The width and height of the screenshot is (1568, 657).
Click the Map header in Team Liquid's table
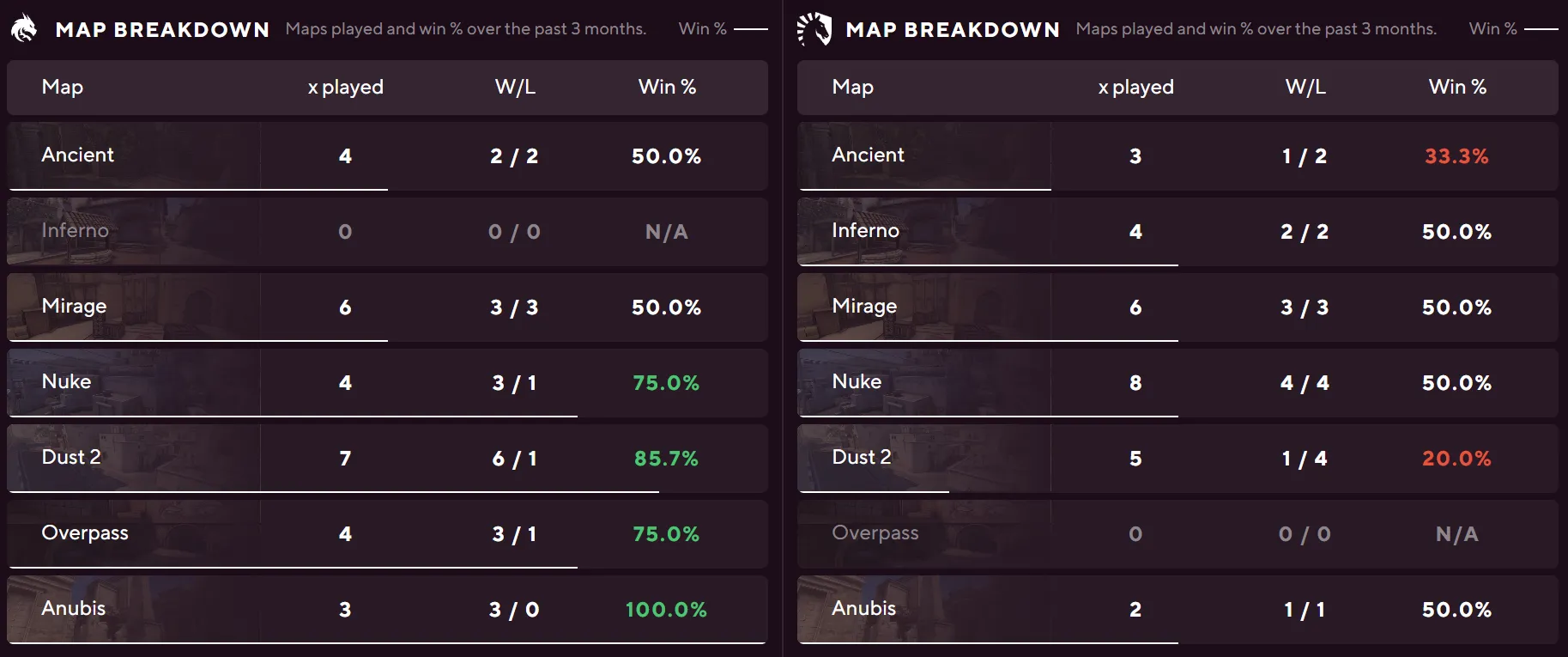point(852,87)
